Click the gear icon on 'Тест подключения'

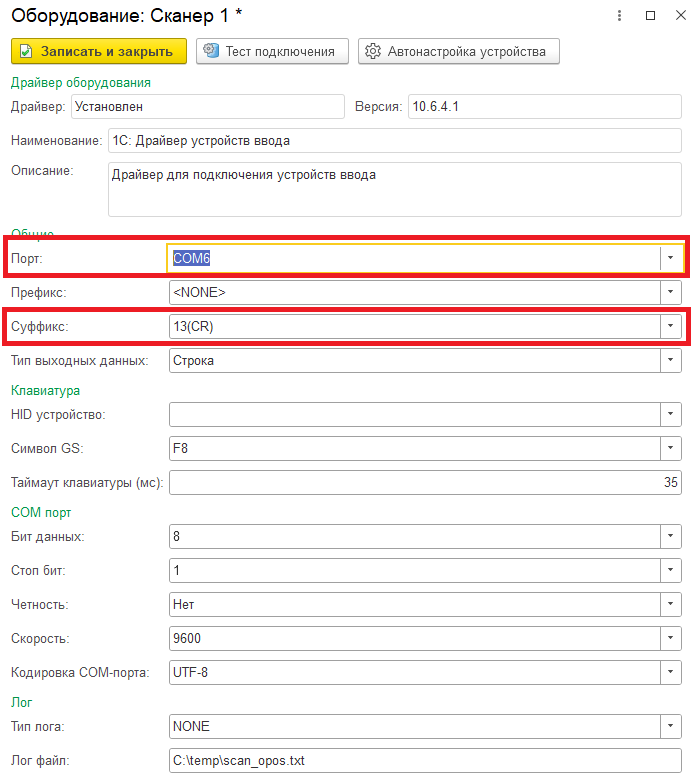pyautogui.click(x=211, y=50)
